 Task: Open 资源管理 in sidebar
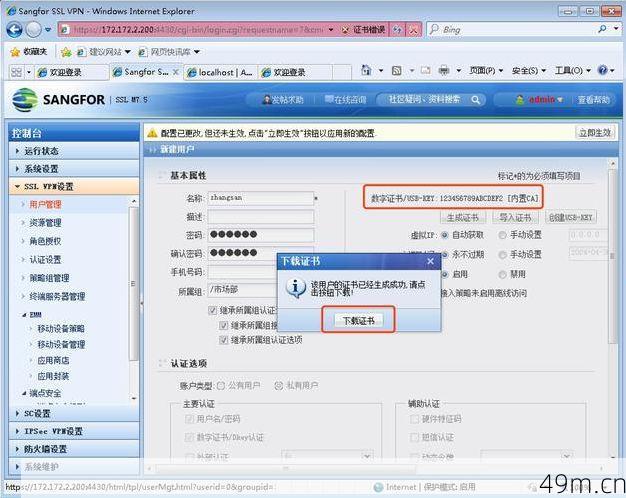(x=45, y=223)
